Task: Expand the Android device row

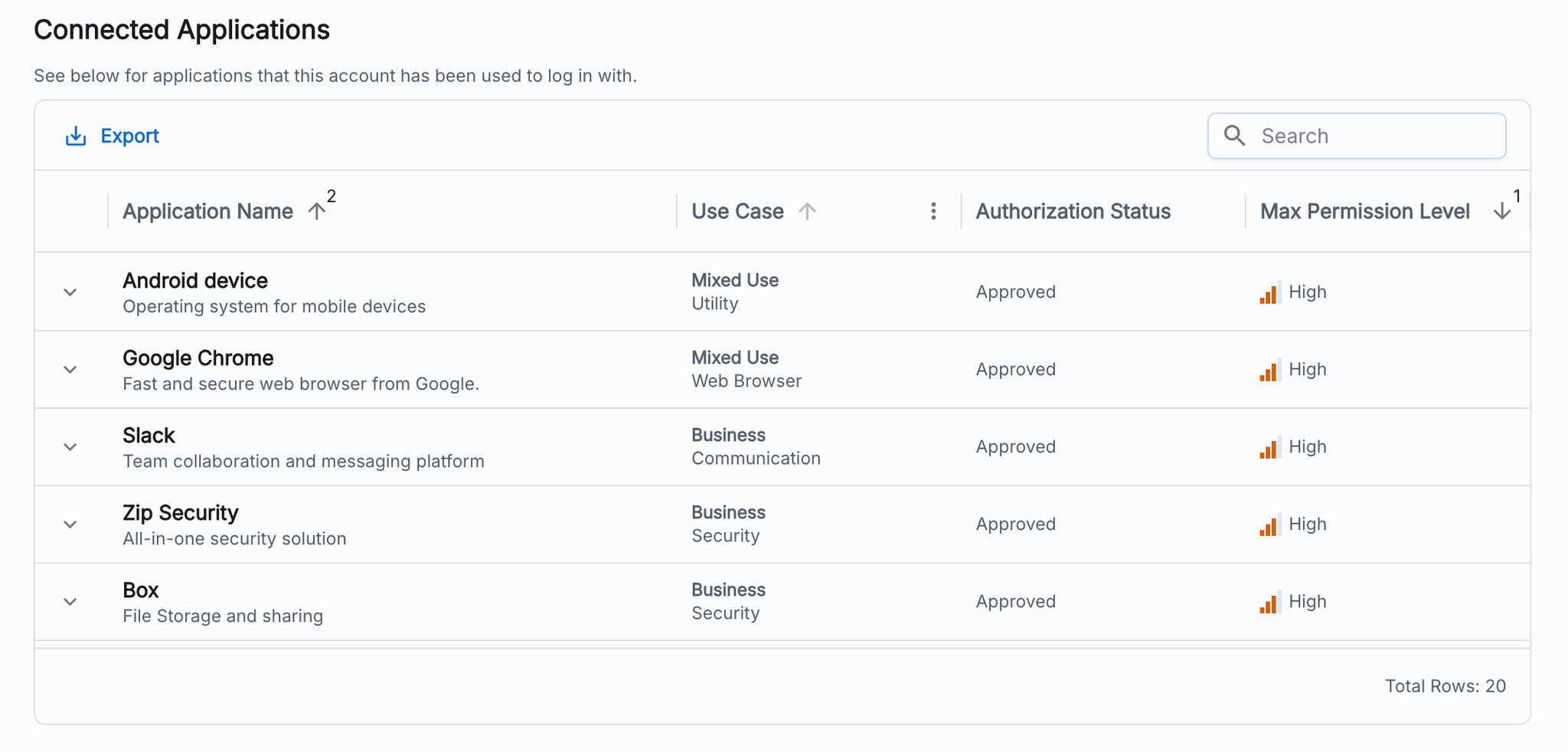Action: coord(70,293)
